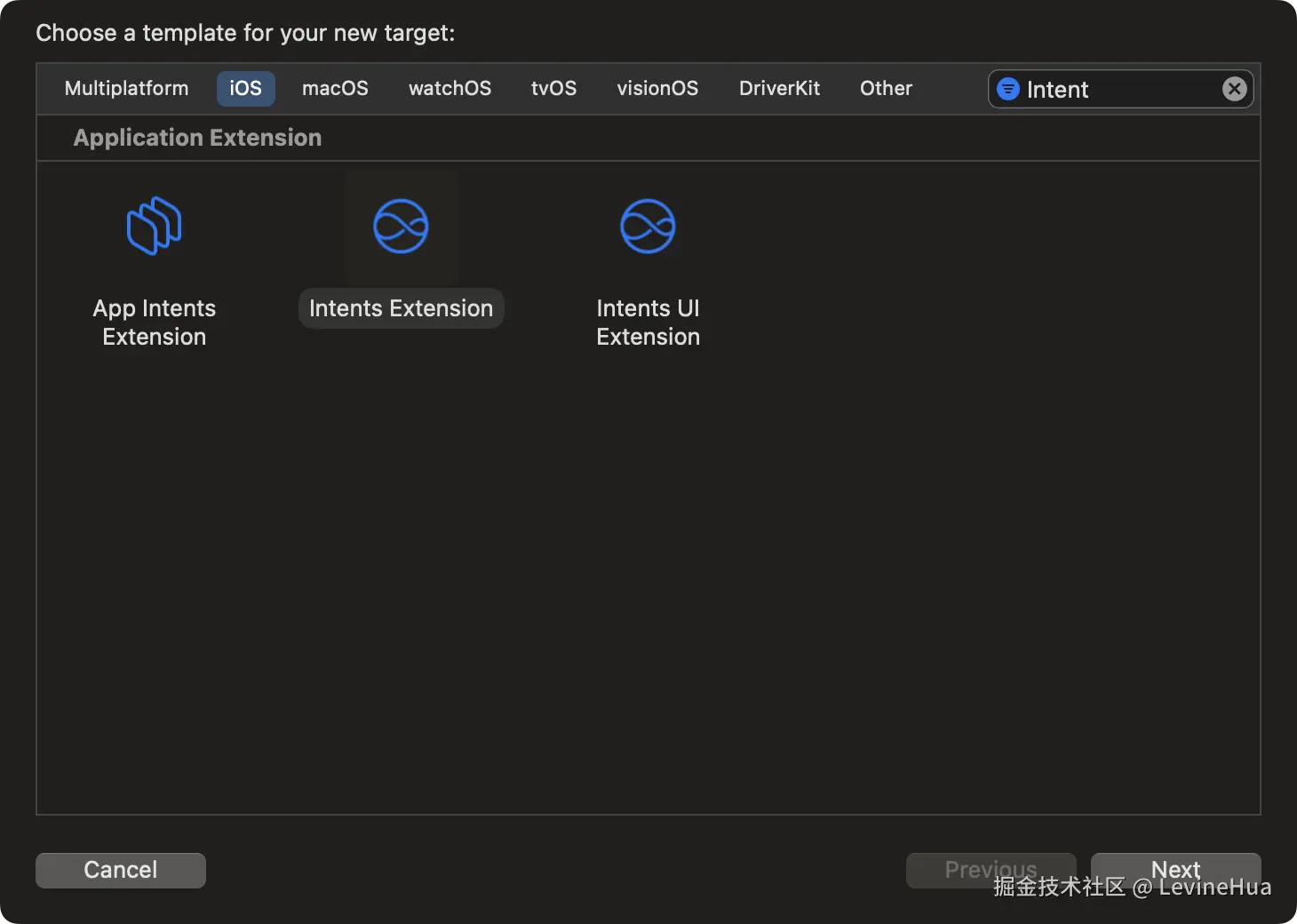Click the Application Extension section header
Image resolution: width=1297 pixels, height=924 pixels.
(x=197, y=138)
